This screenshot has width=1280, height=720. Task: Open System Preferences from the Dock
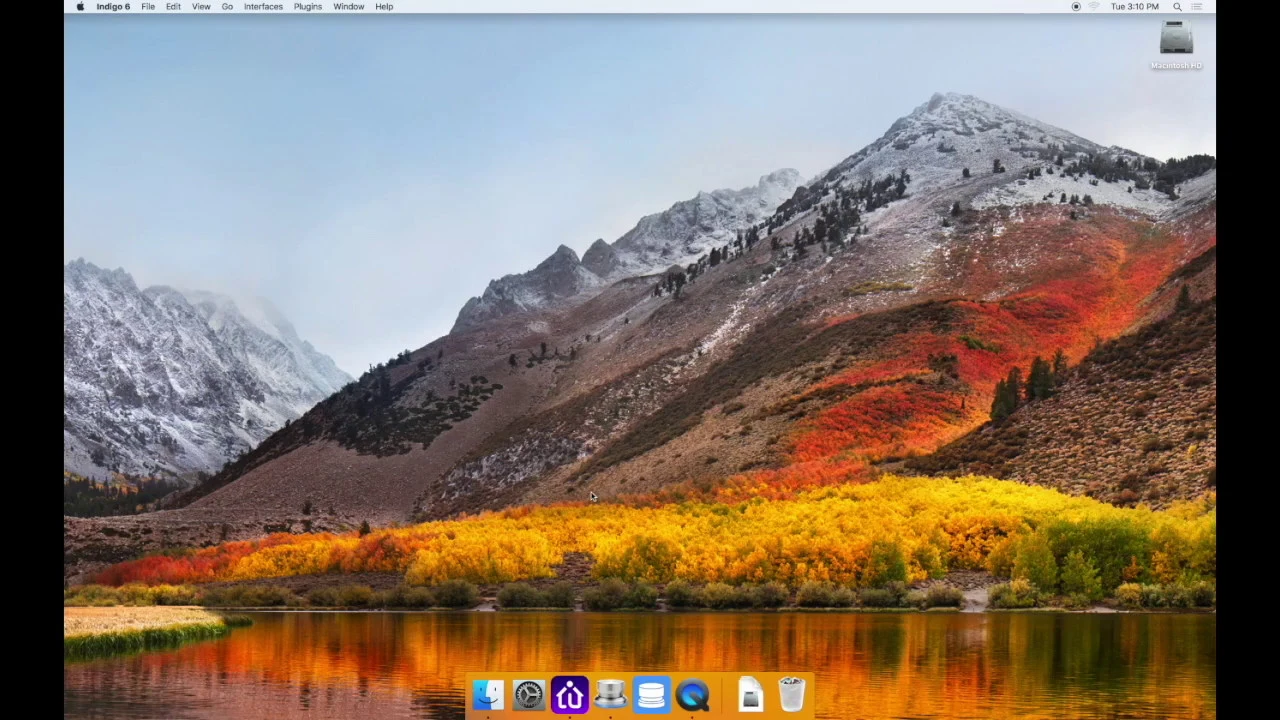coord(529,694)
